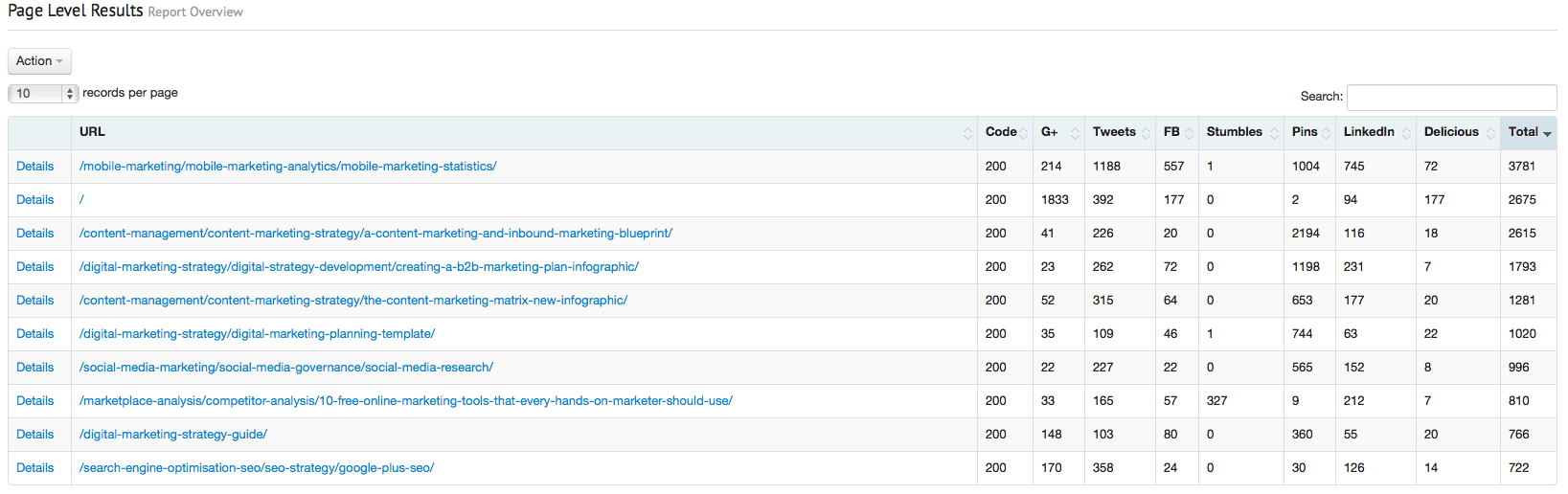Screen dimensions: 1568x494
Task: Open Details for mobile-marketing-statistics page
Action: (x=35, y=167)
